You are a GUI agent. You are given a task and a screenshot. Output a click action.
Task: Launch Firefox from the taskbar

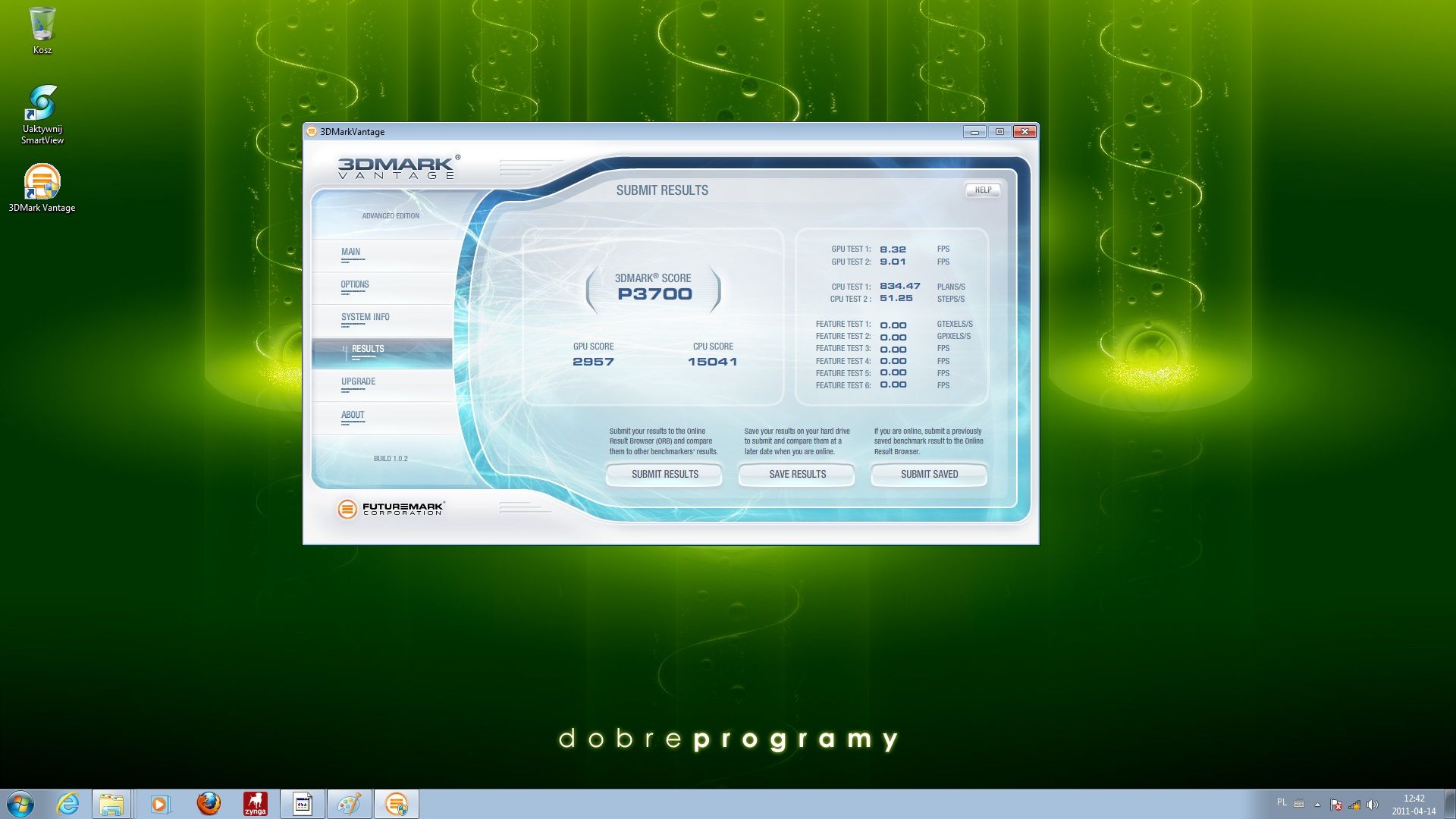[x=209, y=804]
